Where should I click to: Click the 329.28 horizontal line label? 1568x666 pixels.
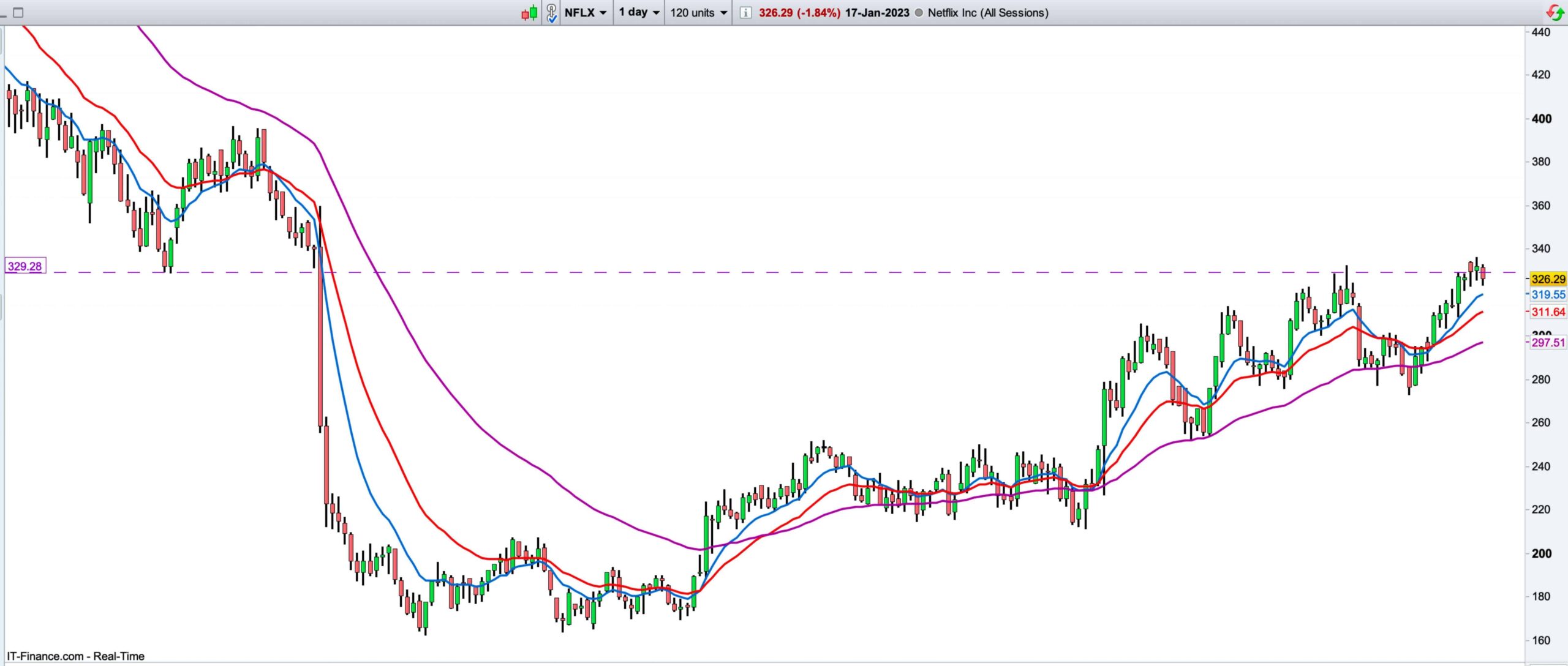click(x=24, y=266)
